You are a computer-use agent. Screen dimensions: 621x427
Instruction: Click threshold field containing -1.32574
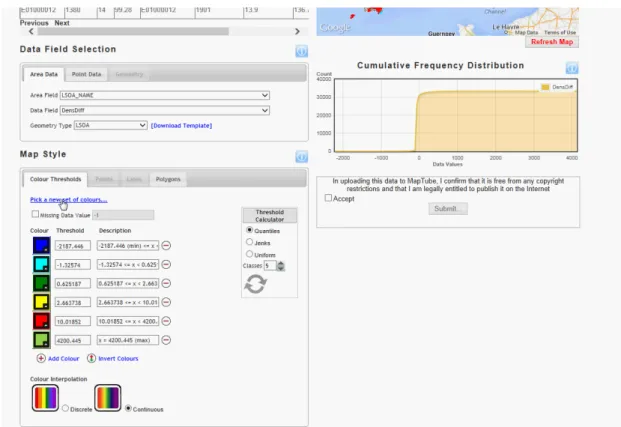click(x=73, y=265)
